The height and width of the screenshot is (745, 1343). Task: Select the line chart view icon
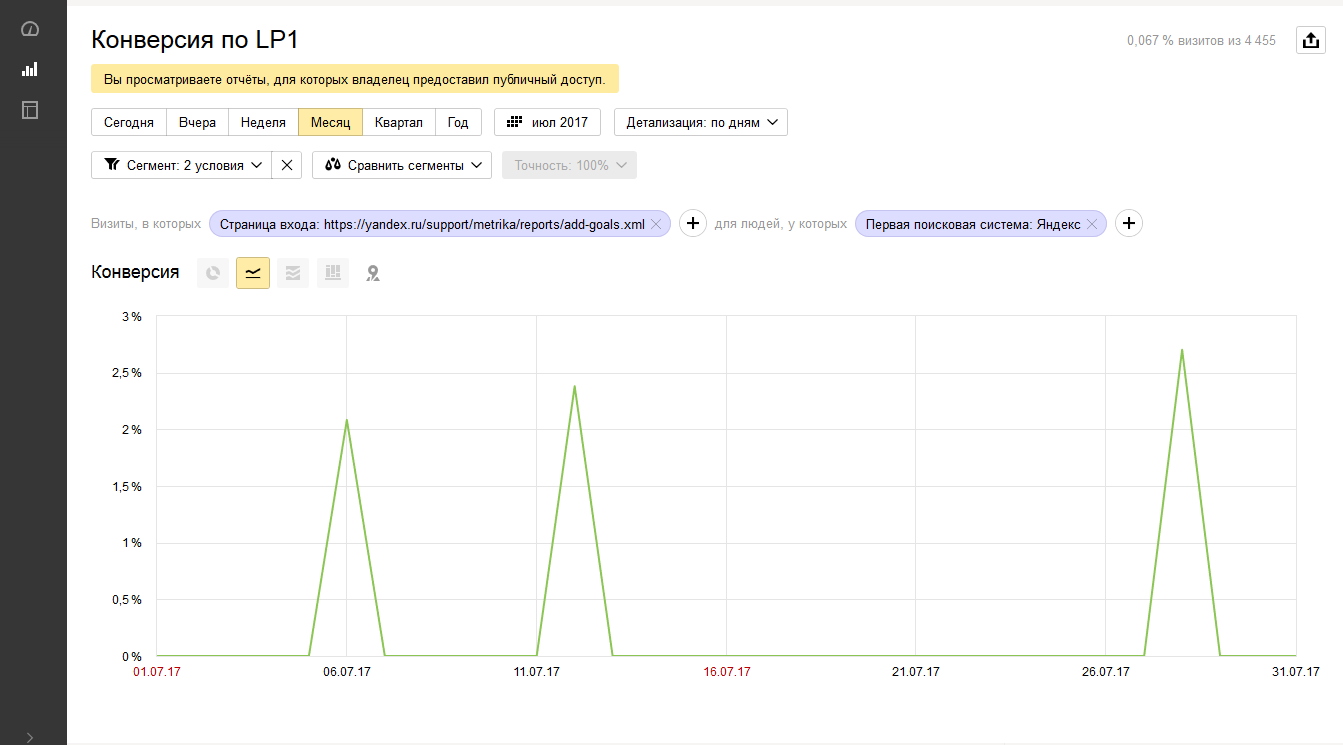point(253,273)
